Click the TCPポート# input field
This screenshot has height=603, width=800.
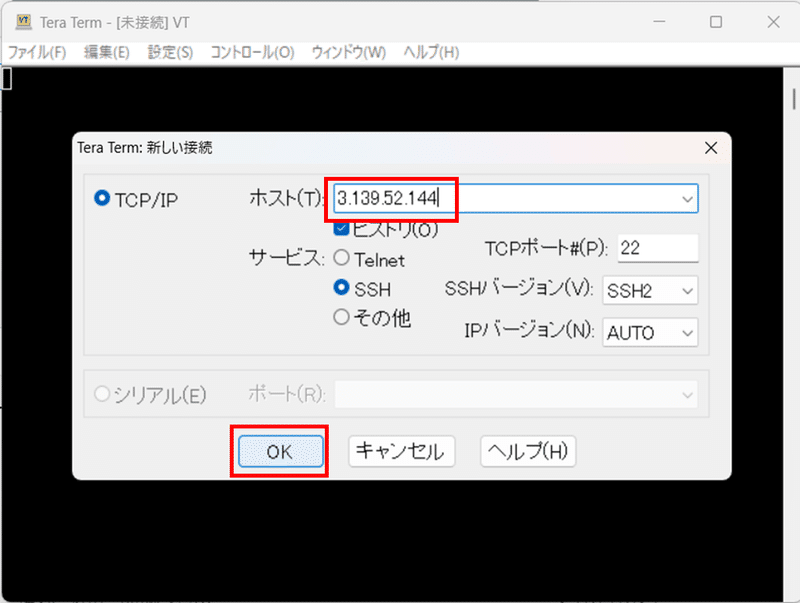pyautogui.click(x=658, y=248)
